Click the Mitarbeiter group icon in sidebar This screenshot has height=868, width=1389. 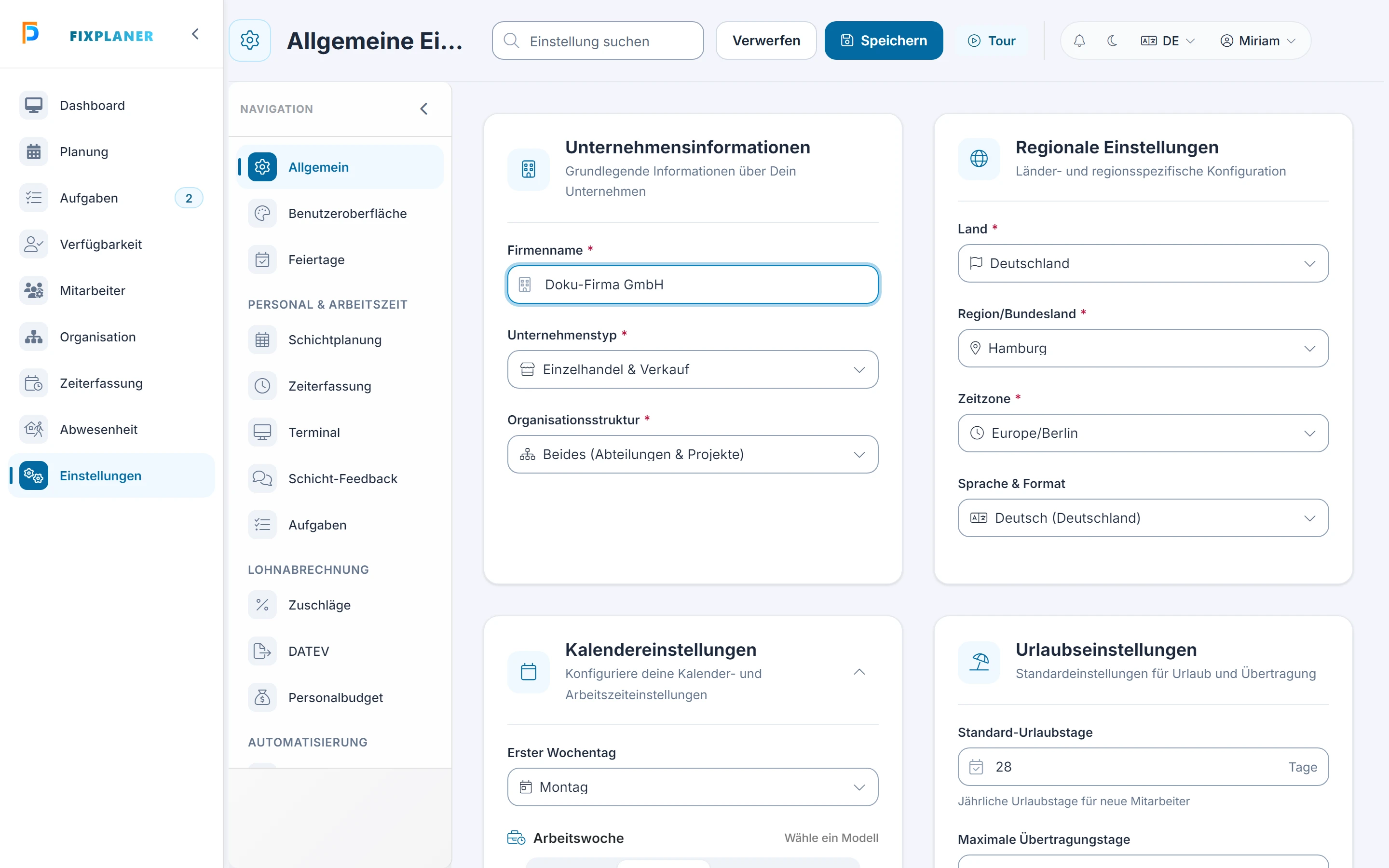click(34, 290)
